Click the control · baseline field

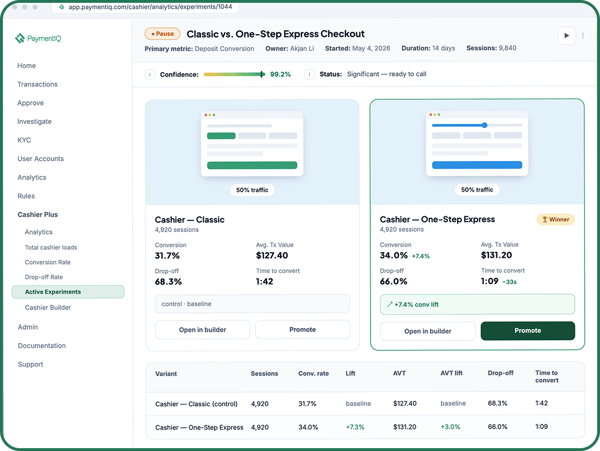point(253,304)
